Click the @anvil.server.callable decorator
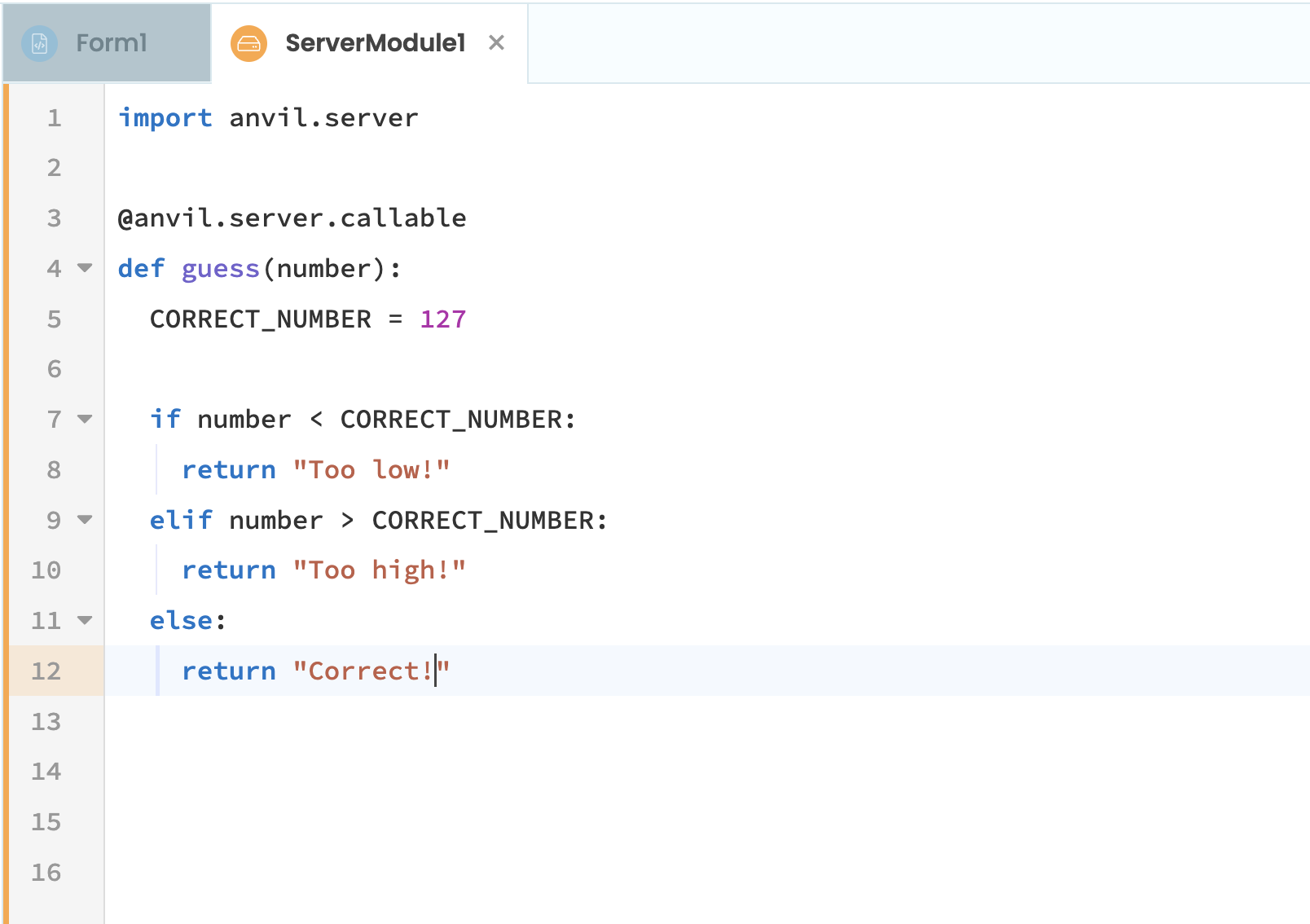The image size is (1310, 924). click(292, 218)
